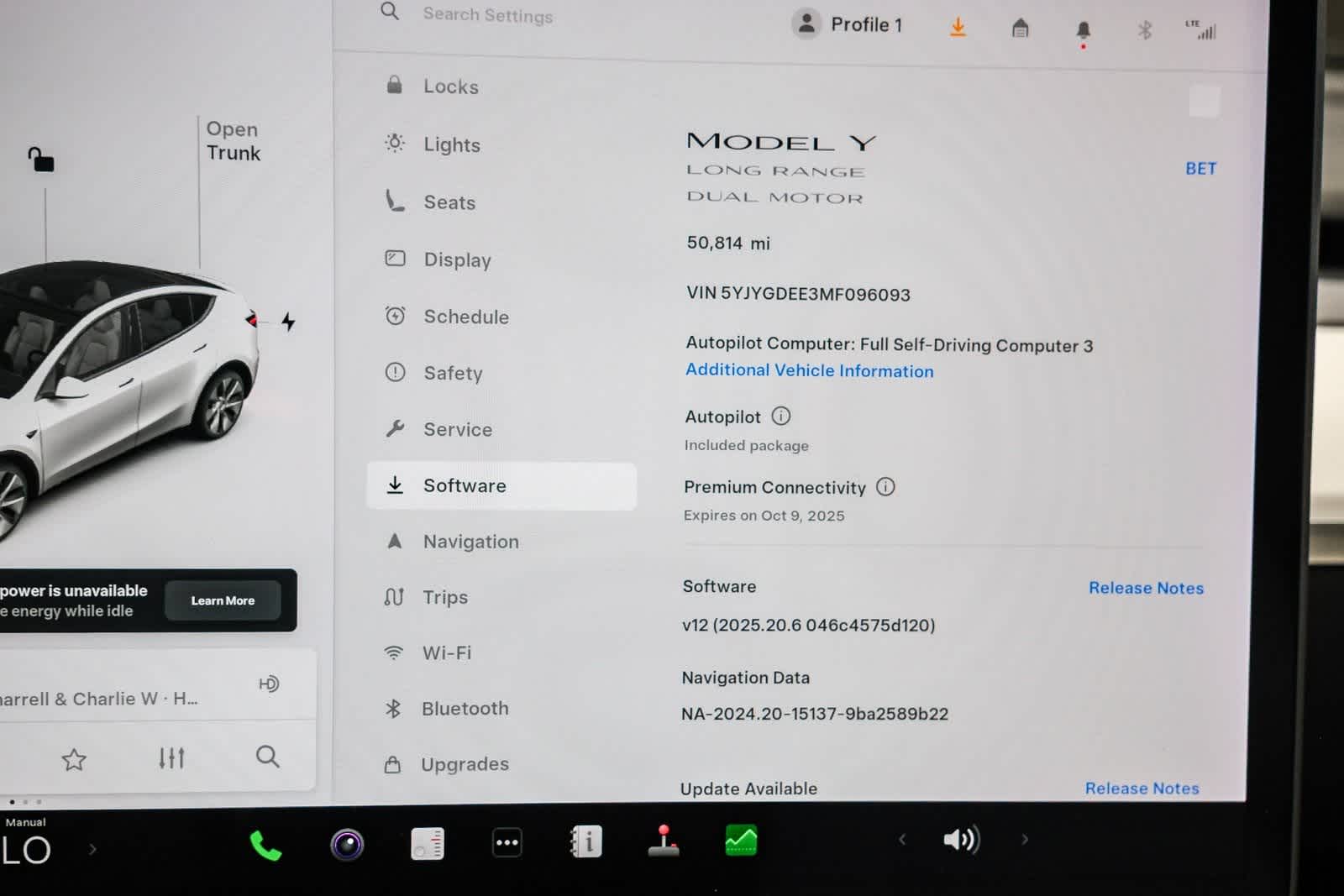The height and width of the screenshot is (896, 1344).
Task: Tap the HomeLink garage icon
Action: point(1020,29)
